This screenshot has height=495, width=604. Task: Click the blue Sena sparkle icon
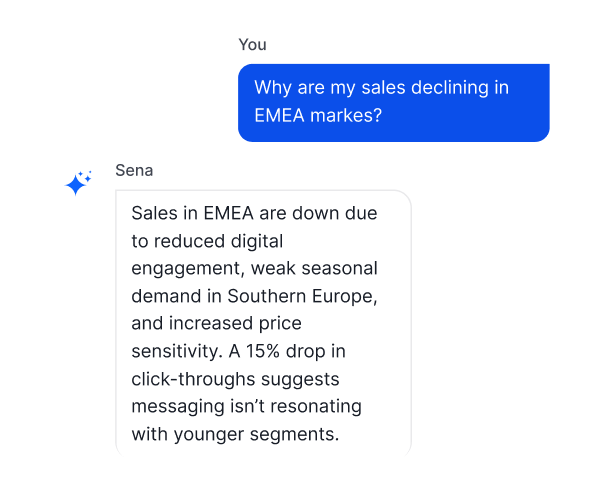coord(78,183)
